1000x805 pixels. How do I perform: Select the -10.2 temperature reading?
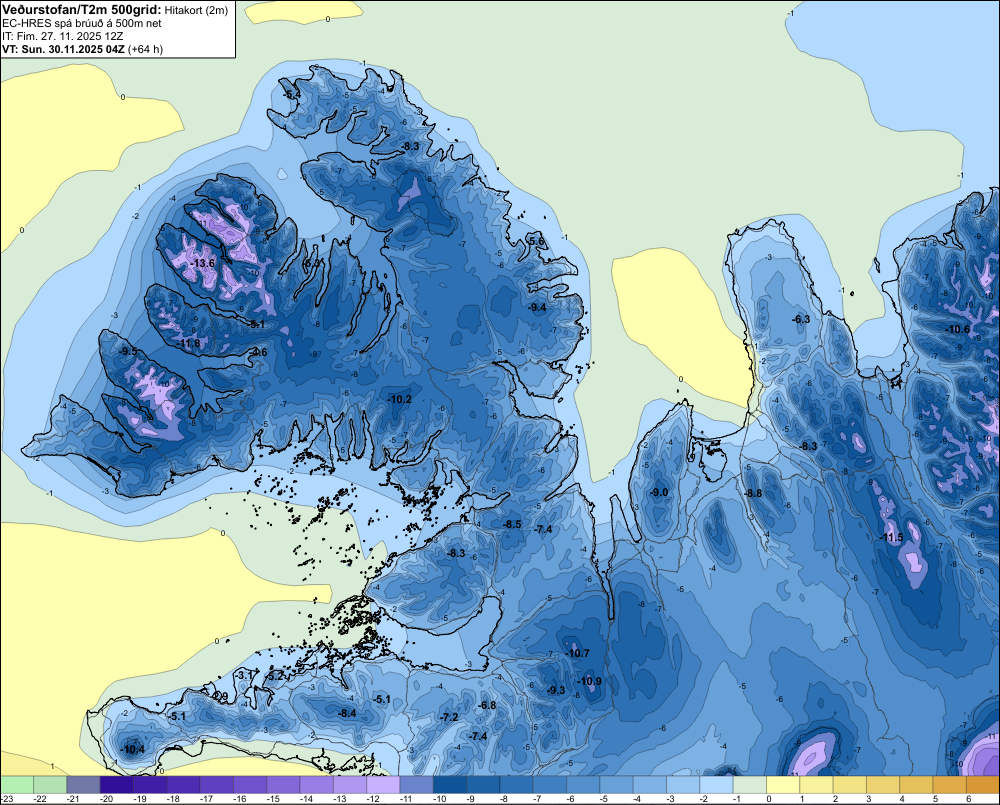[x=400, y=399]
